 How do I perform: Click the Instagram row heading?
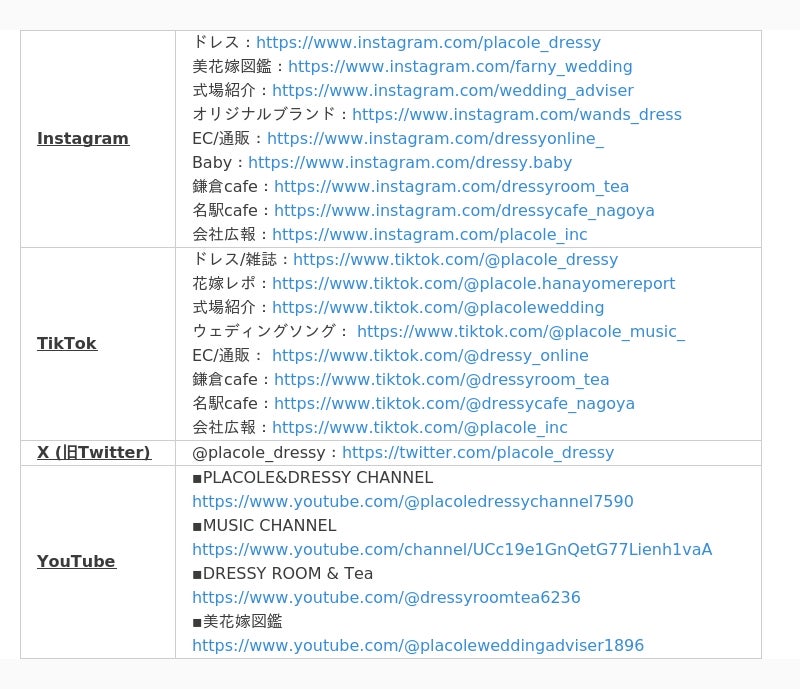(x=83, y=139)
